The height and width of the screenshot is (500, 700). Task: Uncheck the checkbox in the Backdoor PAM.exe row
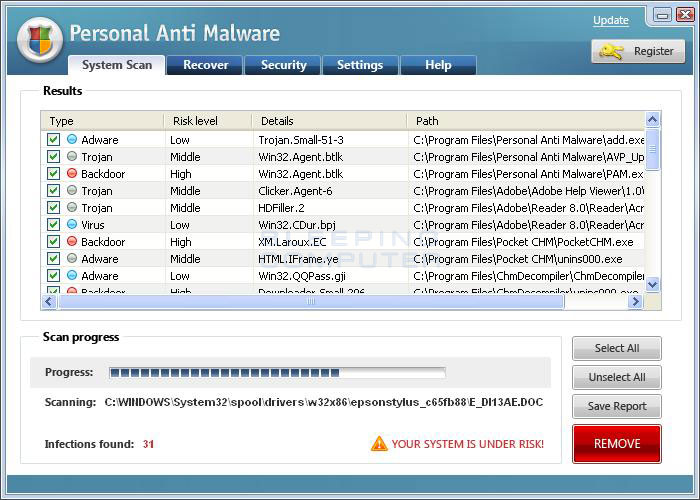[x=53, y=173]
